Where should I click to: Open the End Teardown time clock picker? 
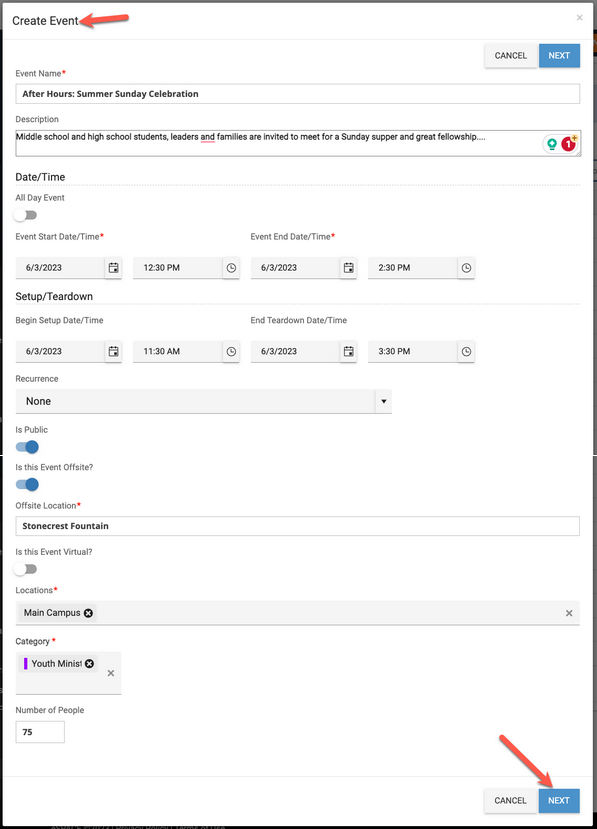(x=466, y=352)
